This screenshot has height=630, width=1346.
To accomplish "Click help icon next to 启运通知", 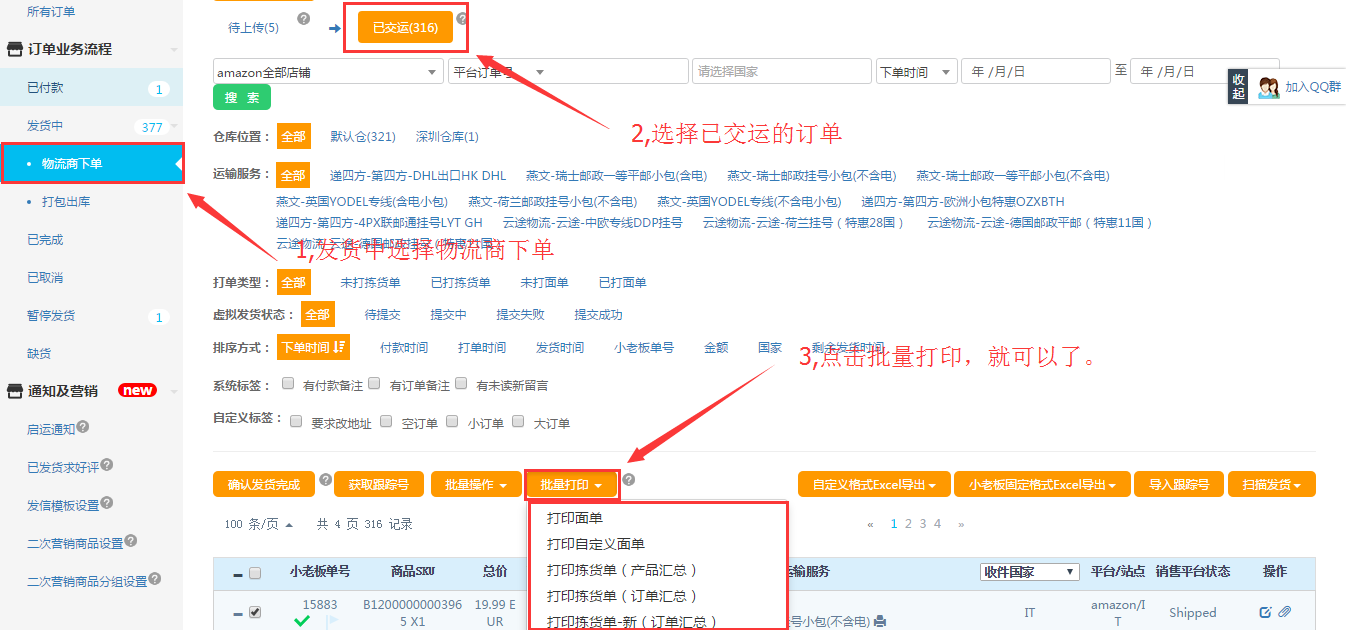I will click(x=83, y=427).
